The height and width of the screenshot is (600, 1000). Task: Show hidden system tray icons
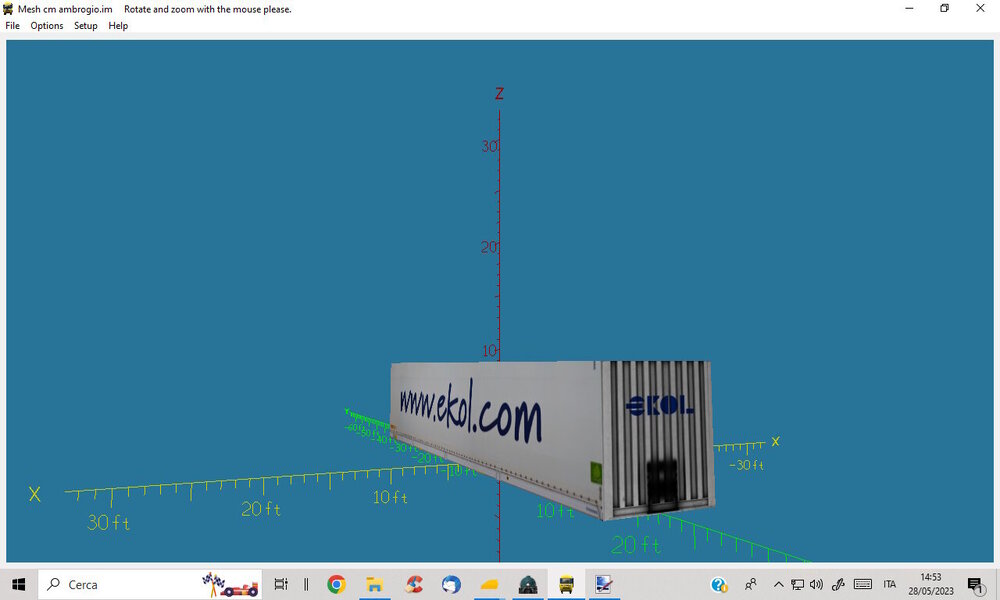778,584
